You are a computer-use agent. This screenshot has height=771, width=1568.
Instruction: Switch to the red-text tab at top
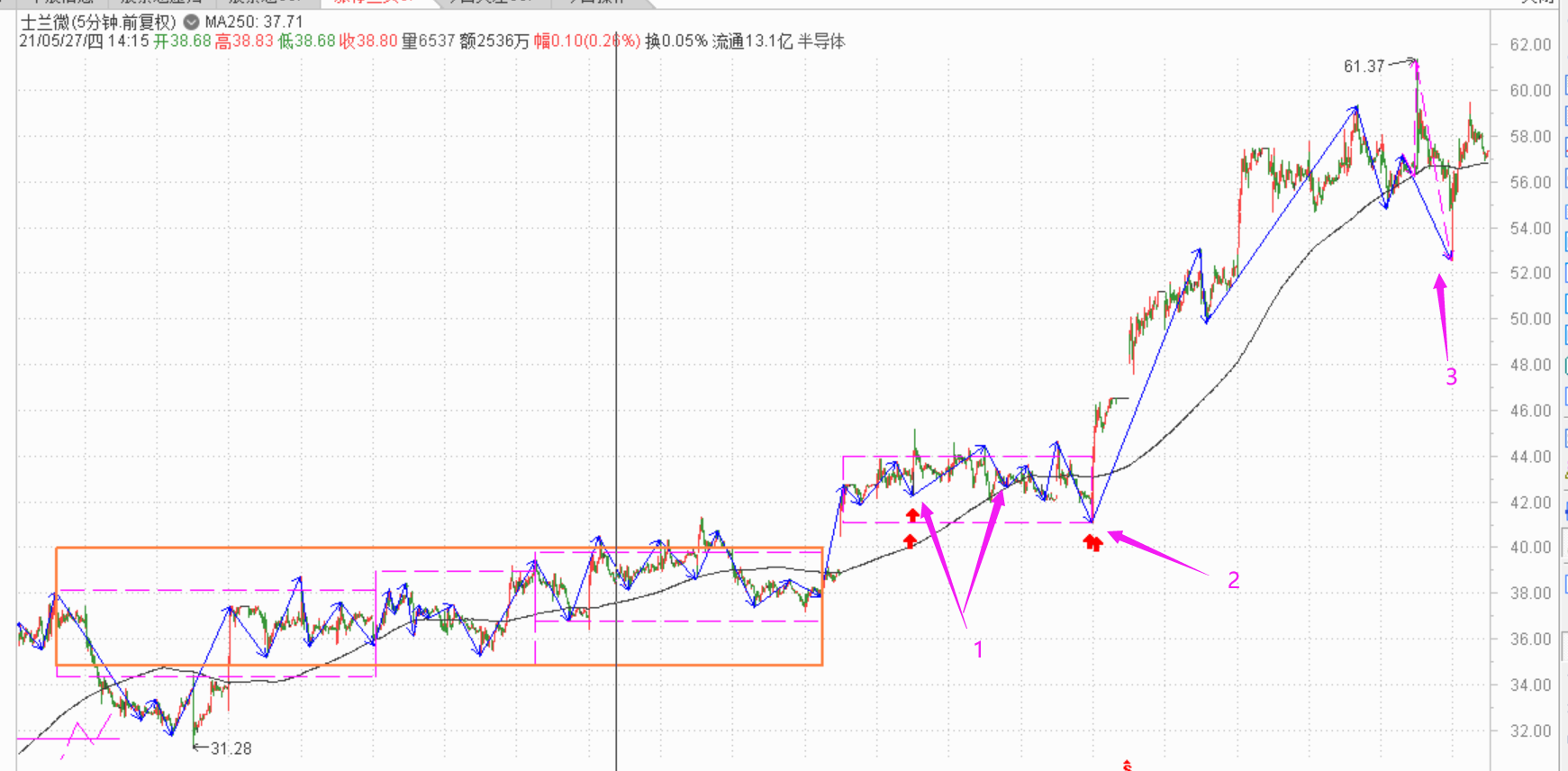coord(374,3)
